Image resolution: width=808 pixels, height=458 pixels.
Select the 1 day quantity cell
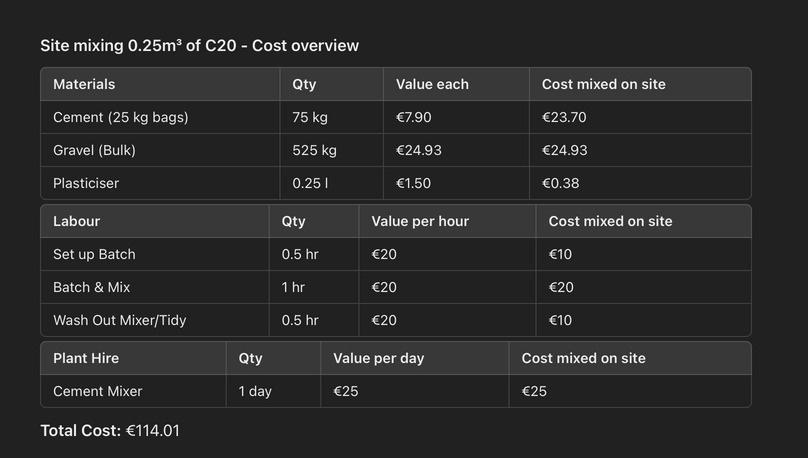tap(255, 391)
